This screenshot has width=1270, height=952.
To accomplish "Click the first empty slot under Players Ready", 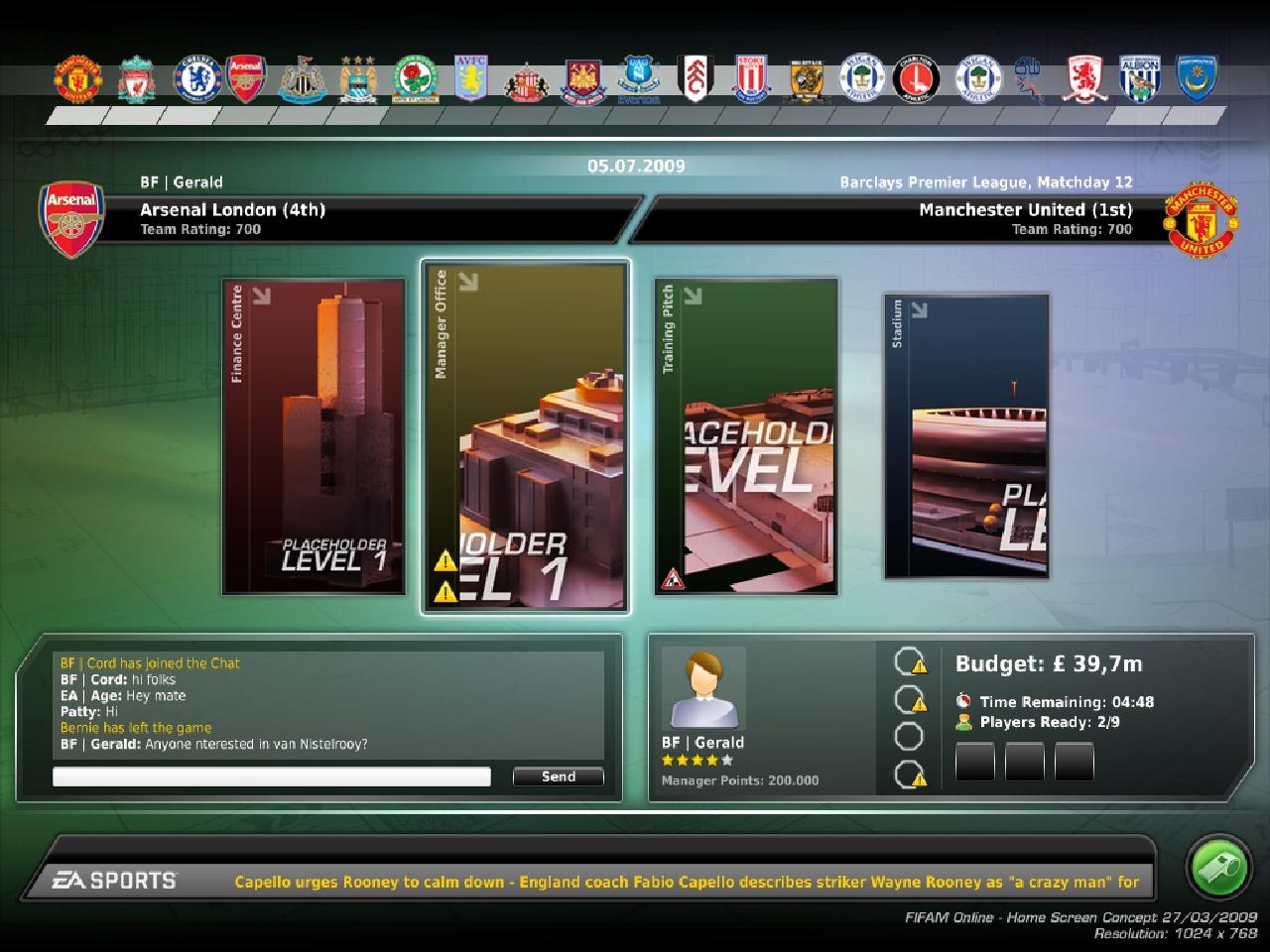I will (974, 762).
